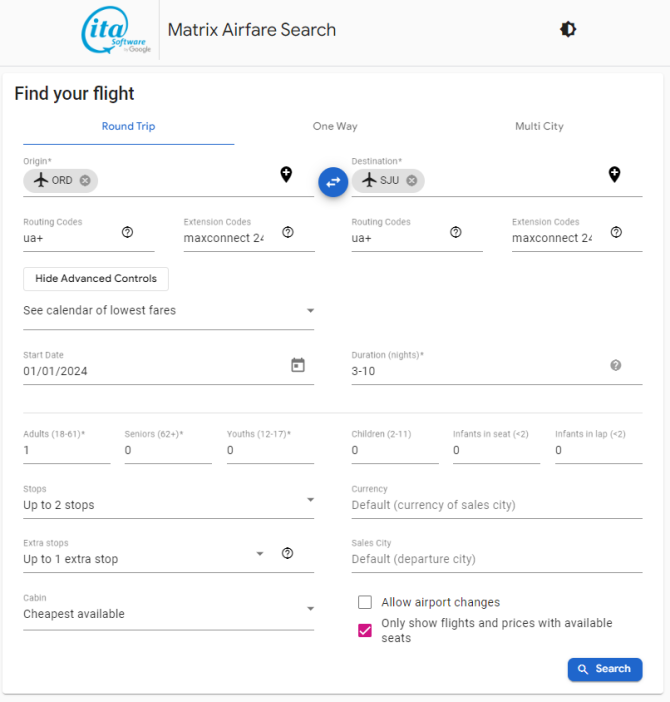The height and width of the screenshot is (702, 670).
Task: Enable Allow airport changes checkbox
Action: (x=365, y=602)
